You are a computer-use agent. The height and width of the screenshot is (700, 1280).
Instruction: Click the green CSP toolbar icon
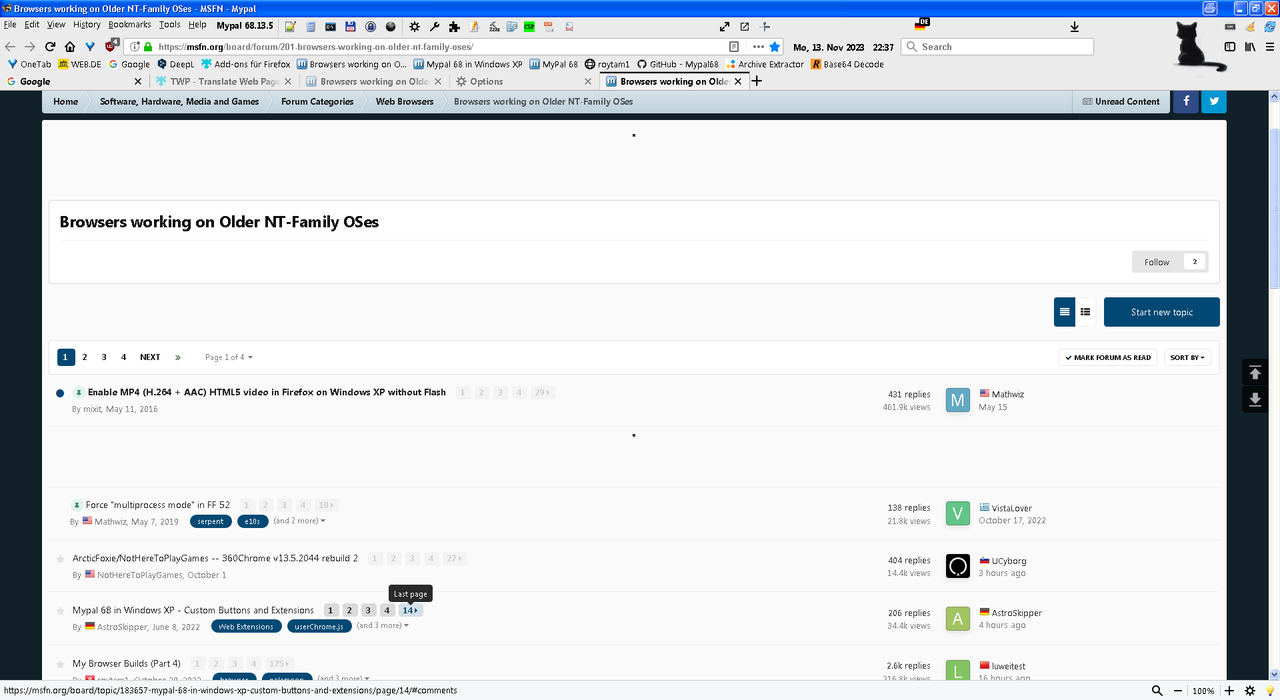pyautogui.click(x=529, y=26)
